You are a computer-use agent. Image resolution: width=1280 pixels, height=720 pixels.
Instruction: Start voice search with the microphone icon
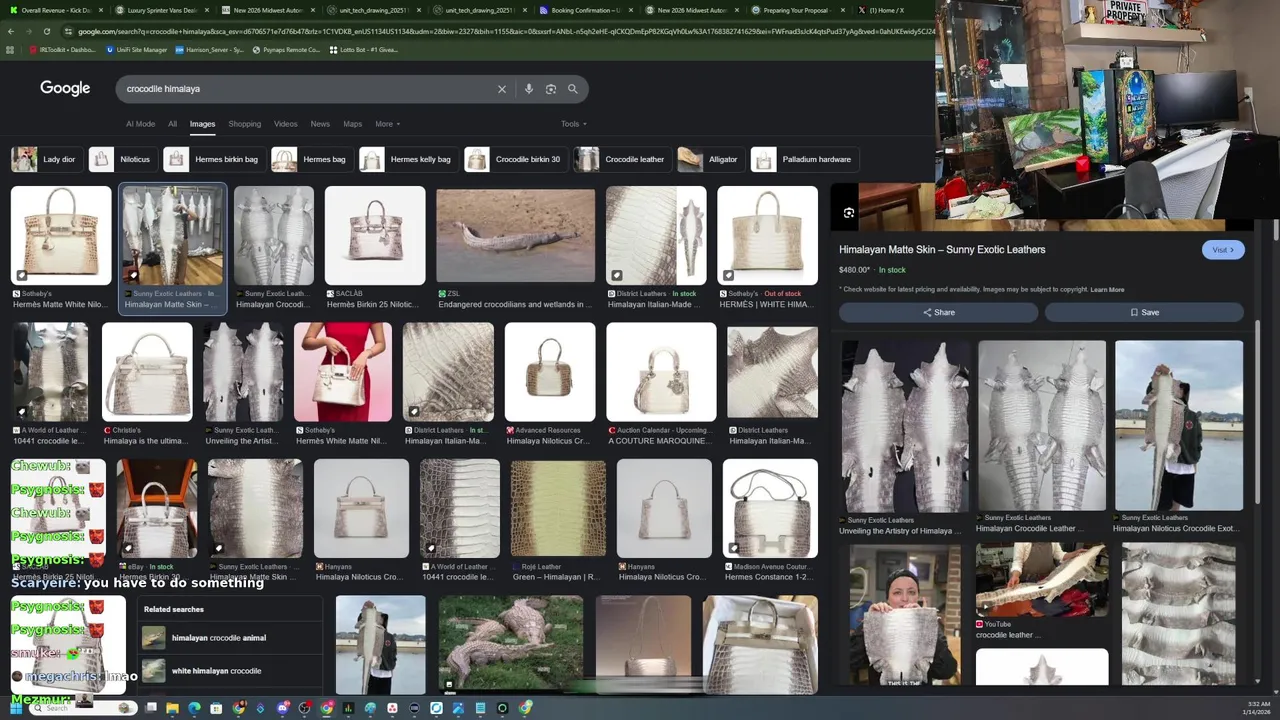click(529, 89)
